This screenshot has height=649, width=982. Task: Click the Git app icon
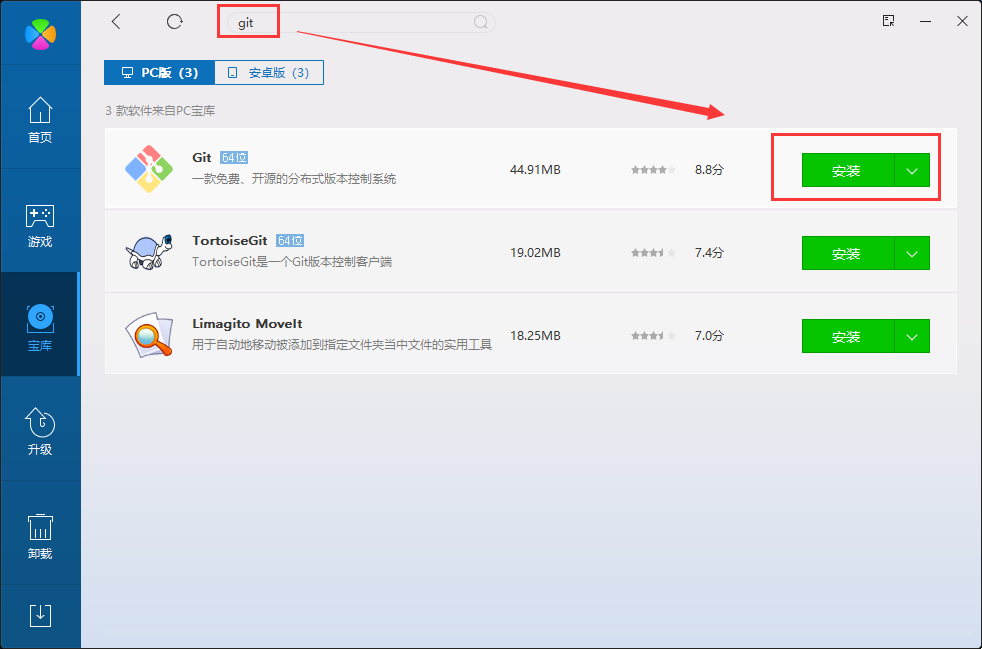[x=149, y=169]
